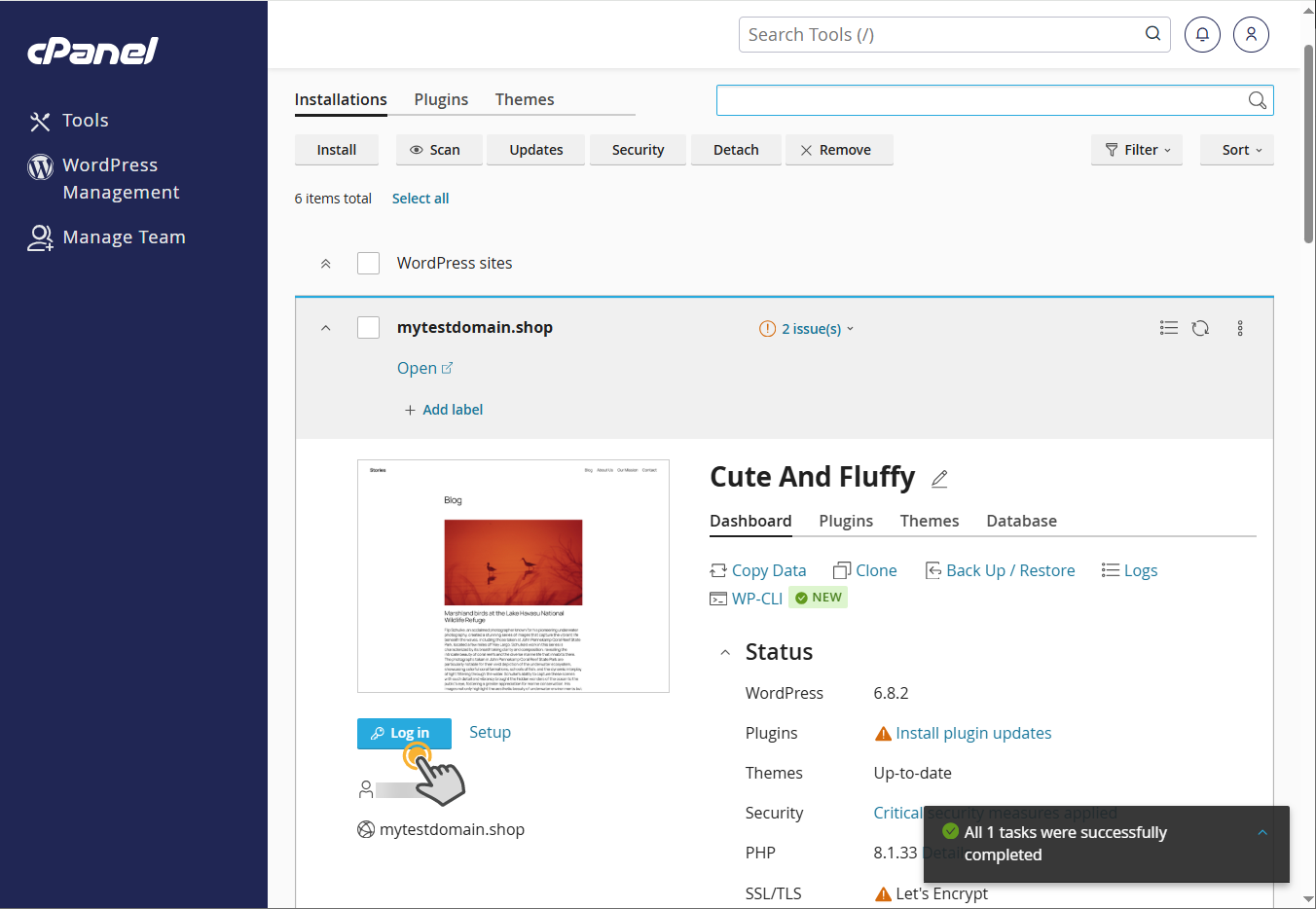Switch to the top Themes tab
The image size is (1316, 909).
[525, 99]
